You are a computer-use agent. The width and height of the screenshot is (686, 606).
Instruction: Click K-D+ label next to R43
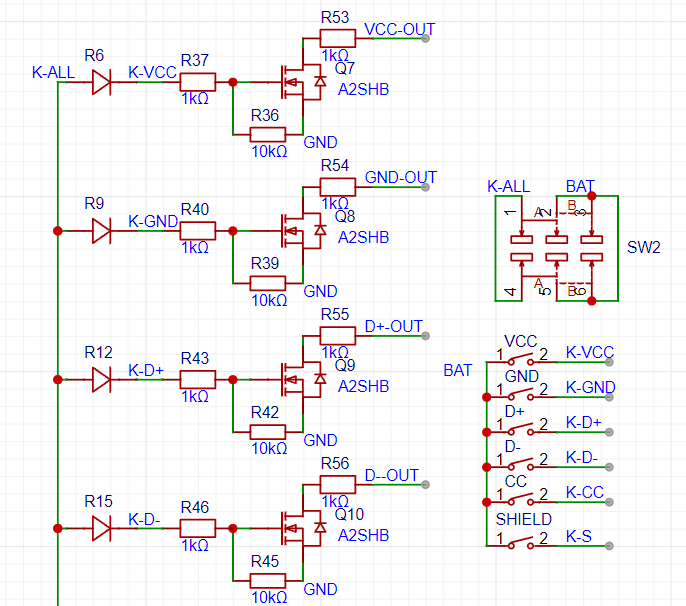click(146, 370)
